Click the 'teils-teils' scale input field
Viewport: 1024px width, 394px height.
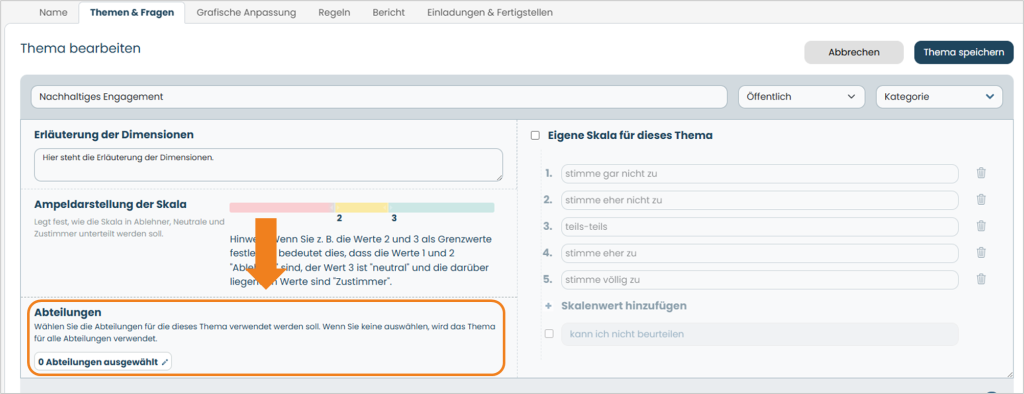[760, 227]
